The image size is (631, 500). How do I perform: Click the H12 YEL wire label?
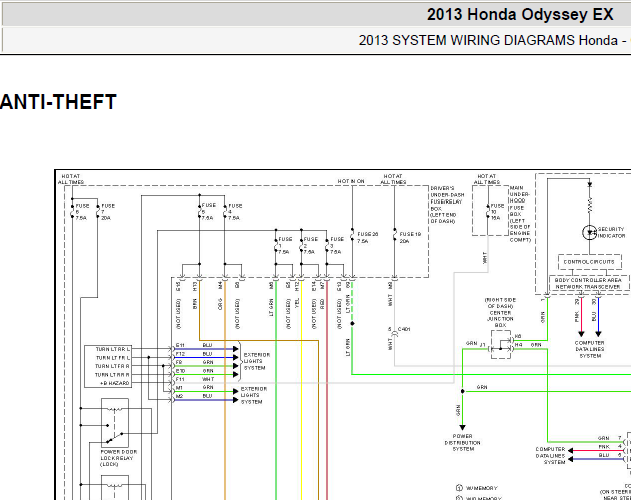[x=297, y=295]
